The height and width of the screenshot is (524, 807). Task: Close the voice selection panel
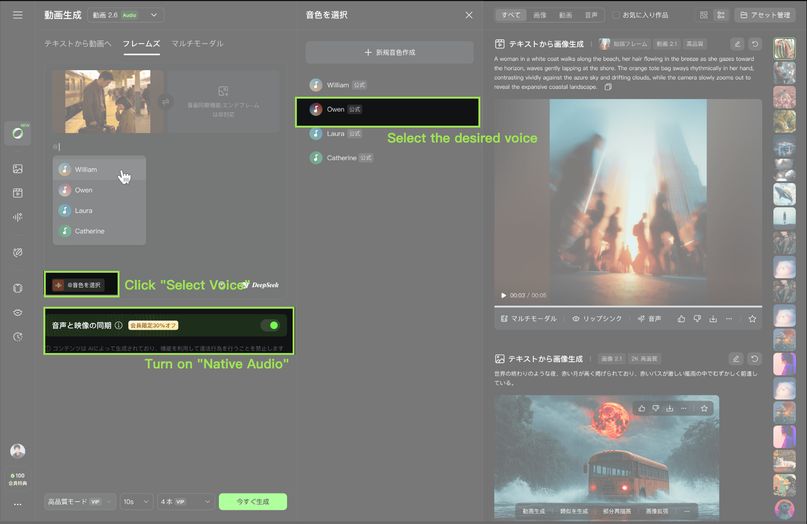tap(469, 15)
